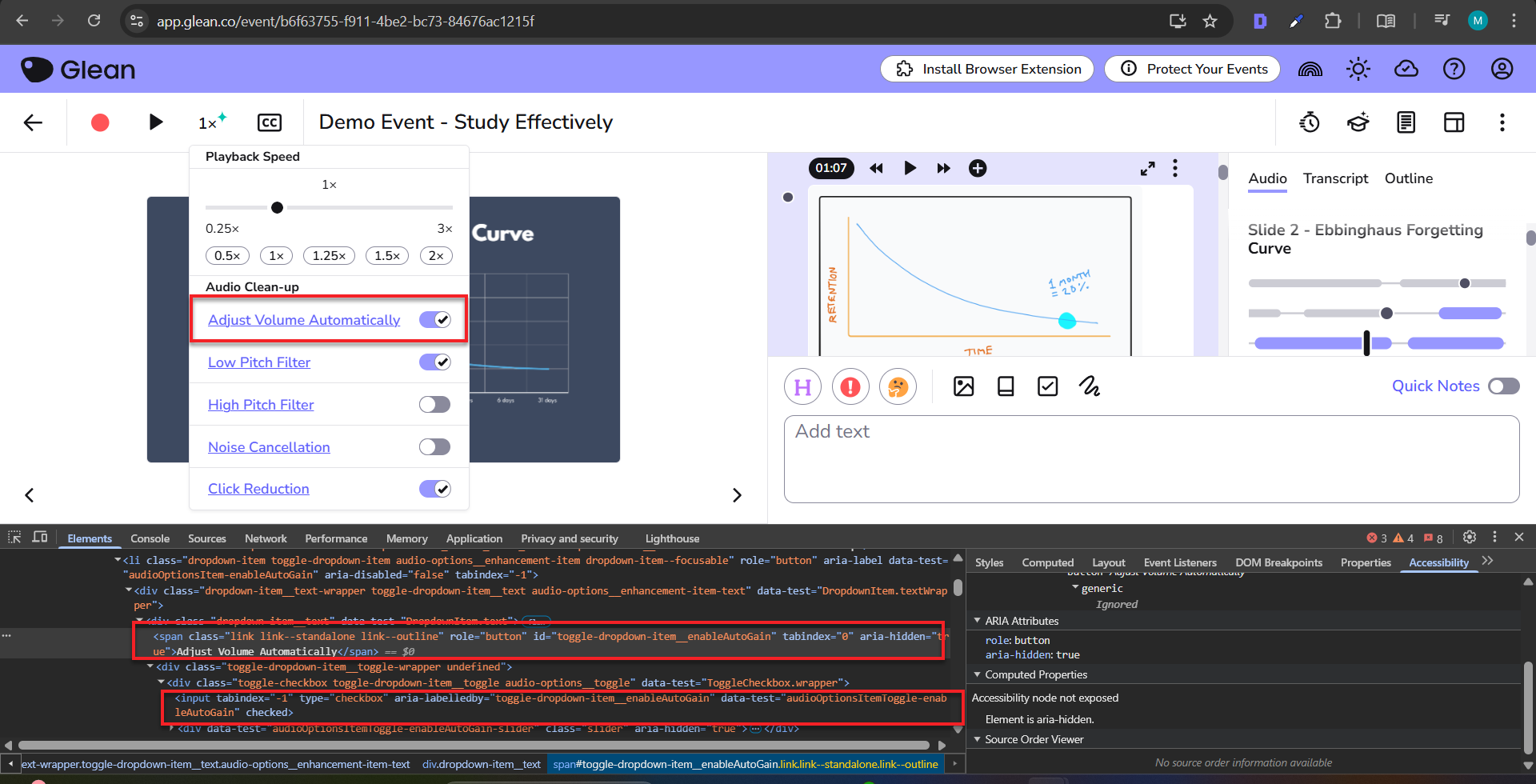Viewport: 1536px width, 784px height.
Task: Select the heading H note icon
Action: [803, 387]
